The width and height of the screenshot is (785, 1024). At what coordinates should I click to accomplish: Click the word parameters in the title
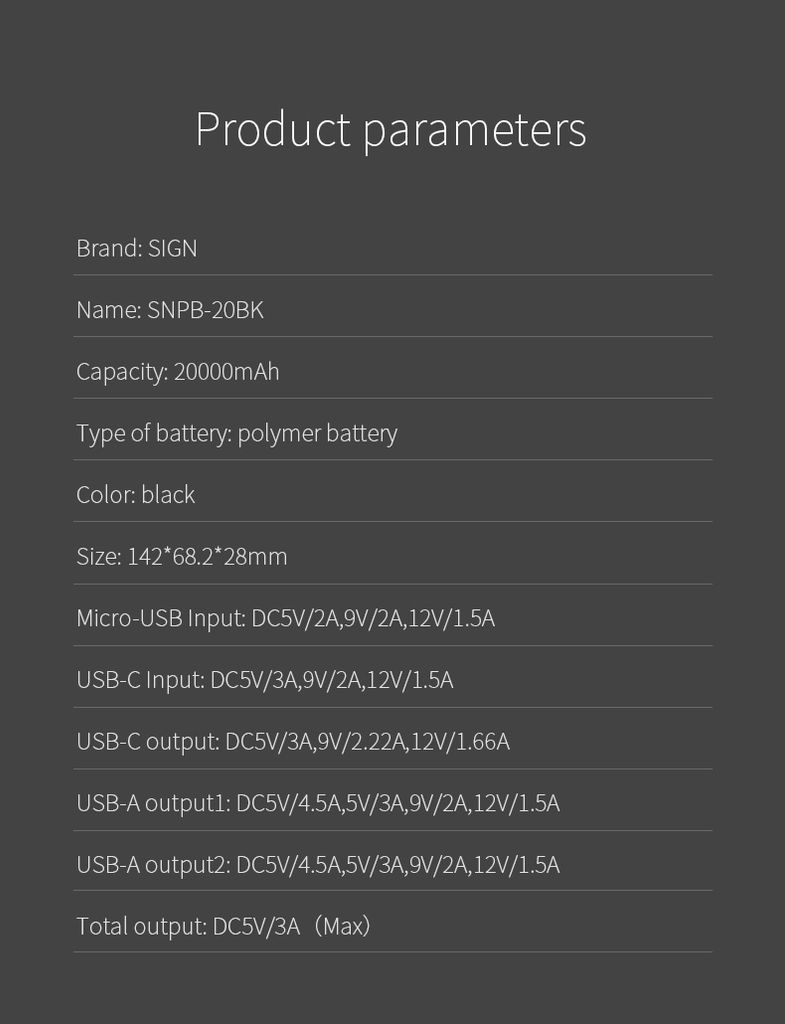click(x=474, y=133)
